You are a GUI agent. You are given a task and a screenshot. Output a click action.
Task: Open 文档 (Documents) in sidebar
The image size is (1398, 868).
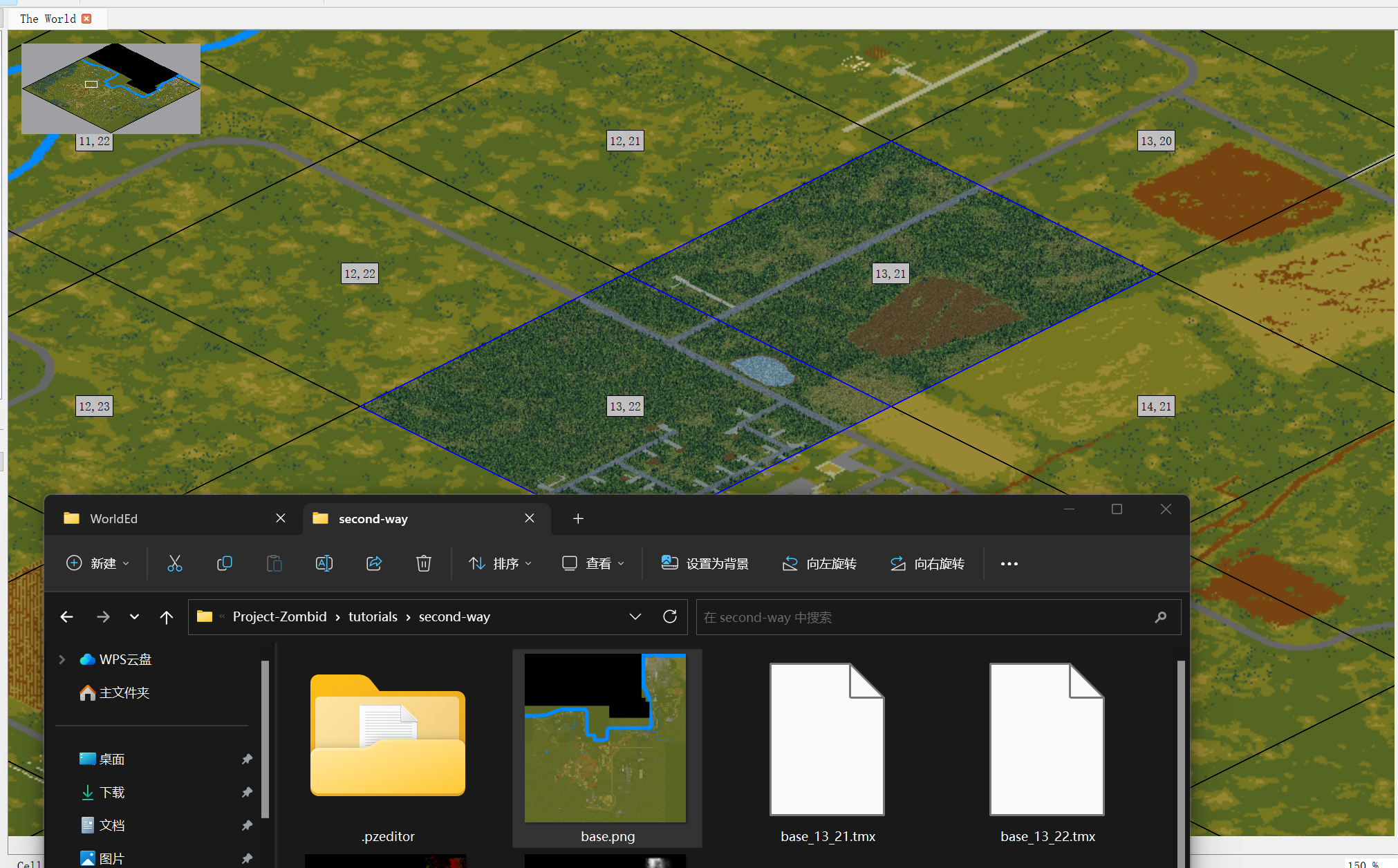(111, 825)
